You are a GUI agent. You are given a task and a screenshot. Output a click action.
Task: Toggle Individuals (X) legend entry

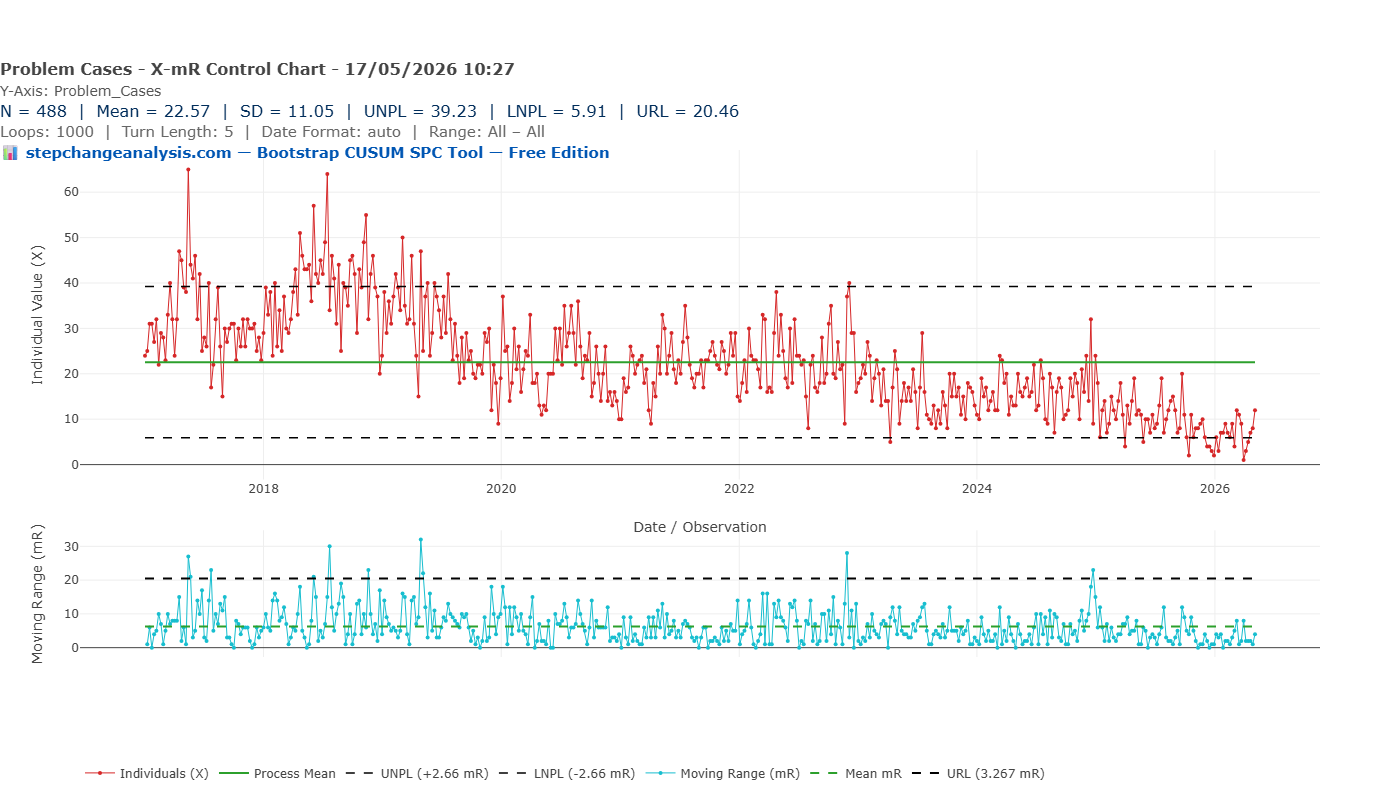click(147, 773)
